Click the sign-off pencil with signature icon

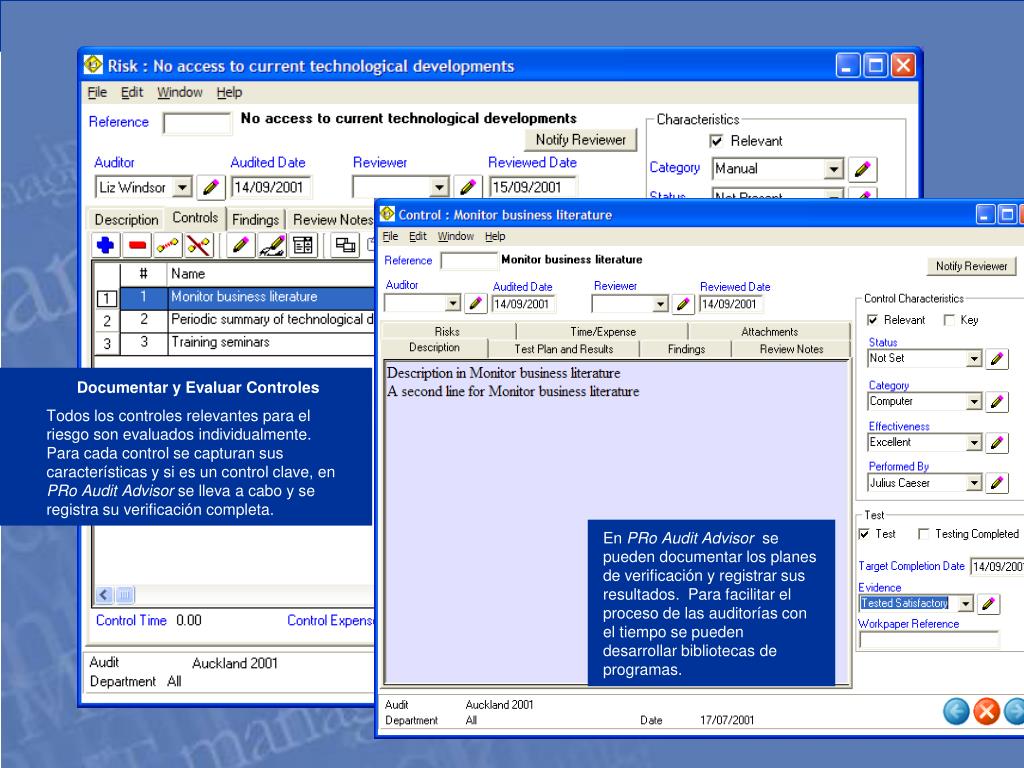(x=272, y=246)
